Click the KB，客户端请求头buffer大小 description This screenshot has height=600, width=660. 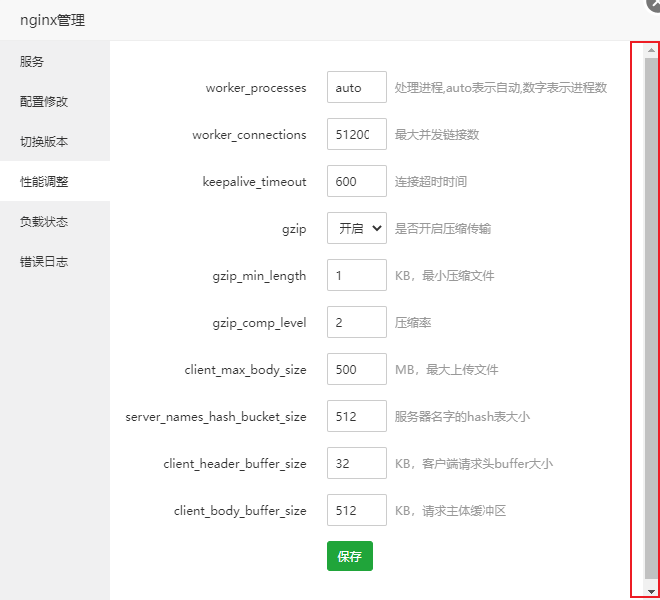[x=474, y=464]
